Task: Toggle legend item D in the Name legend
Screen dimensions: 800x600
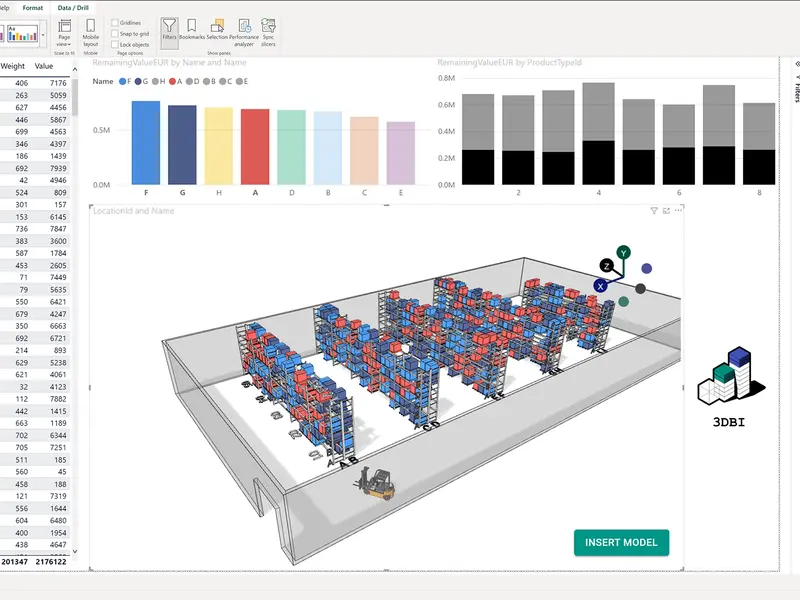Action: pos(192,82)
